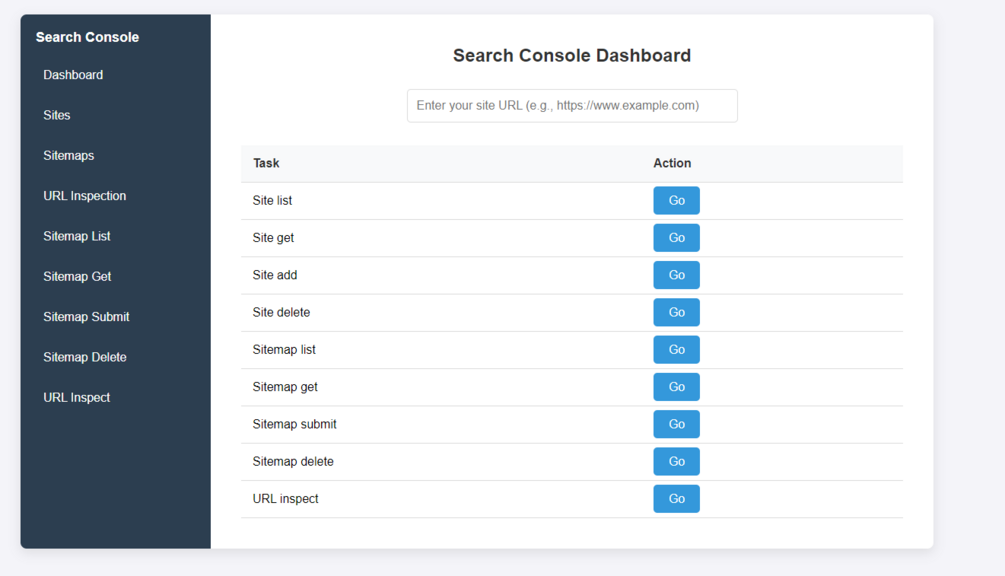The image size is (1005, 576).
Task: Select Sitemap Delete in sidebar
Action: point(85,357)
